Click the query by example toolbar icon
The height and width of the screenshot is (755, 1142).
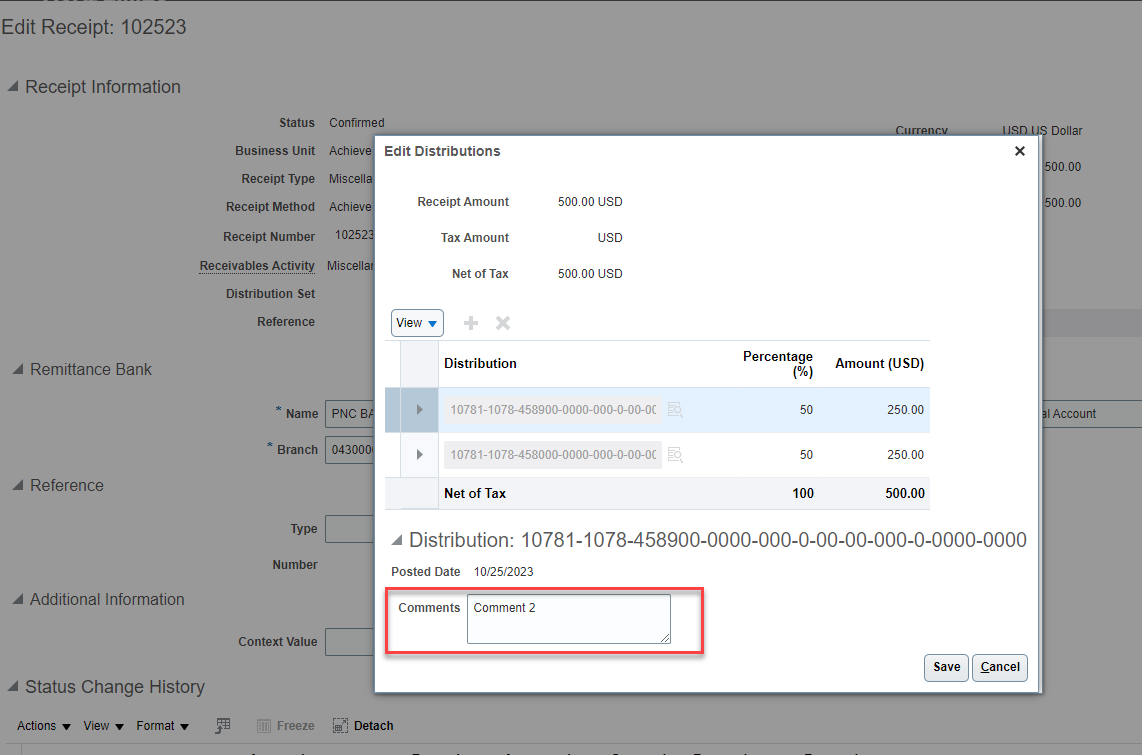pyautogui.click(x=222, y=724)
